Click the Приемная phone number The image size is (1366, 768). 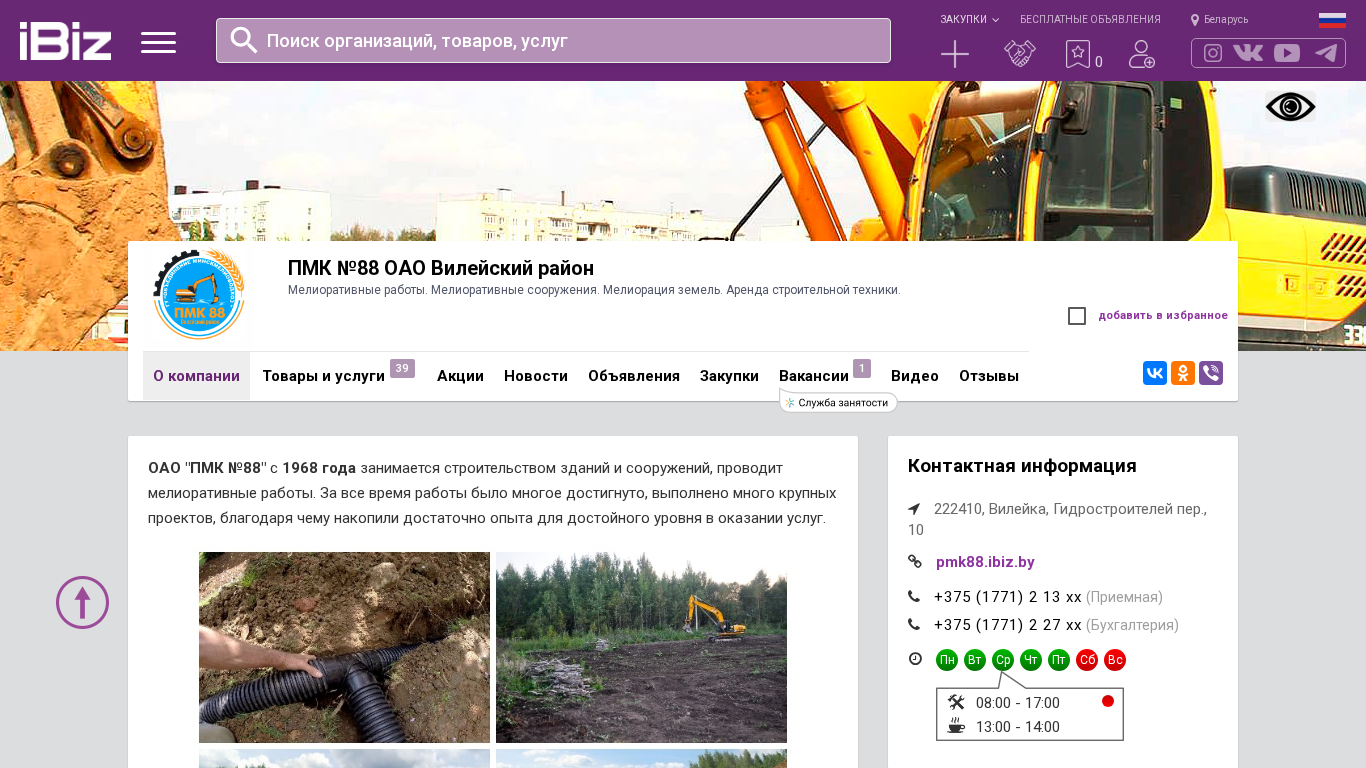1008,597
